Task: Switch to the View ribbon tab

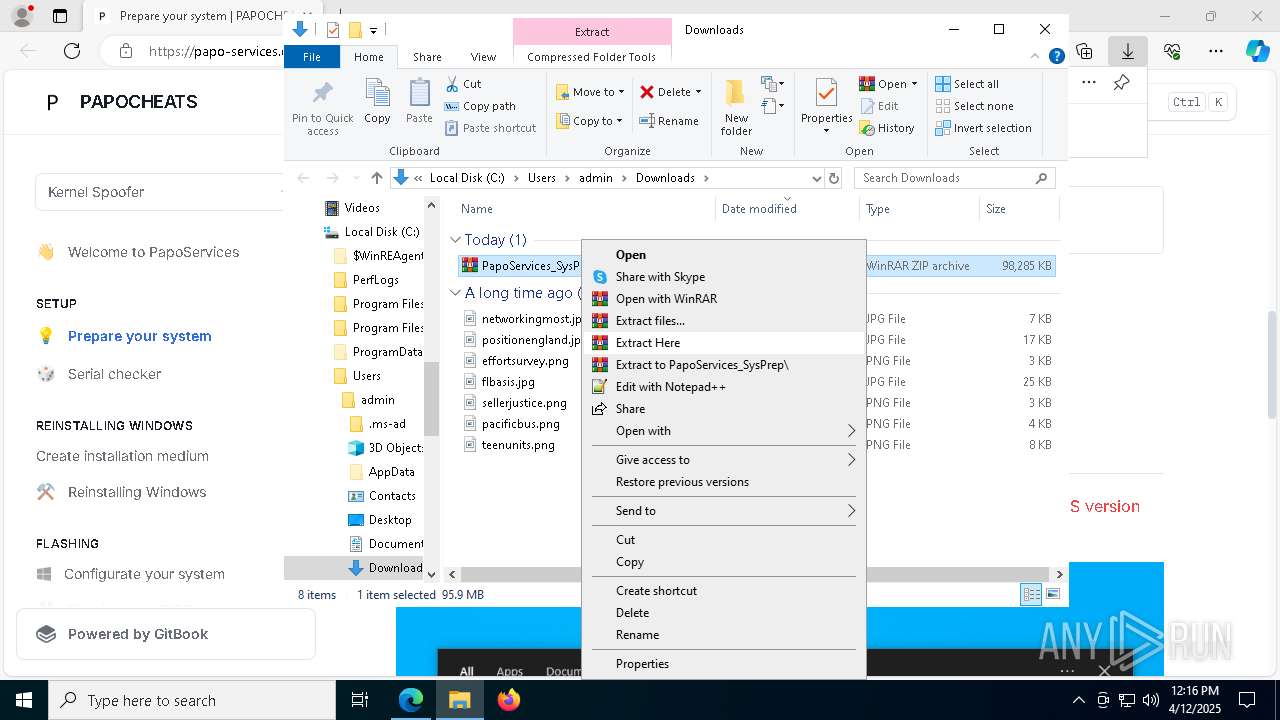Action: [x=483, y=57]
